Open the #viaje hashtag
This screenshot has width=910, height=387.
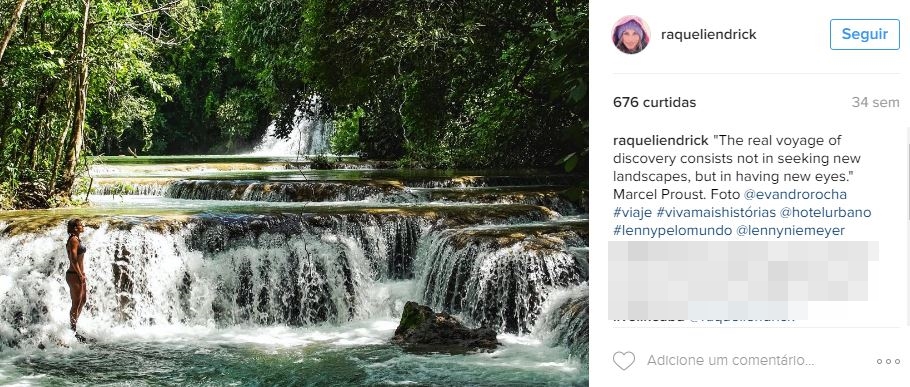click(x=633, y=212)
